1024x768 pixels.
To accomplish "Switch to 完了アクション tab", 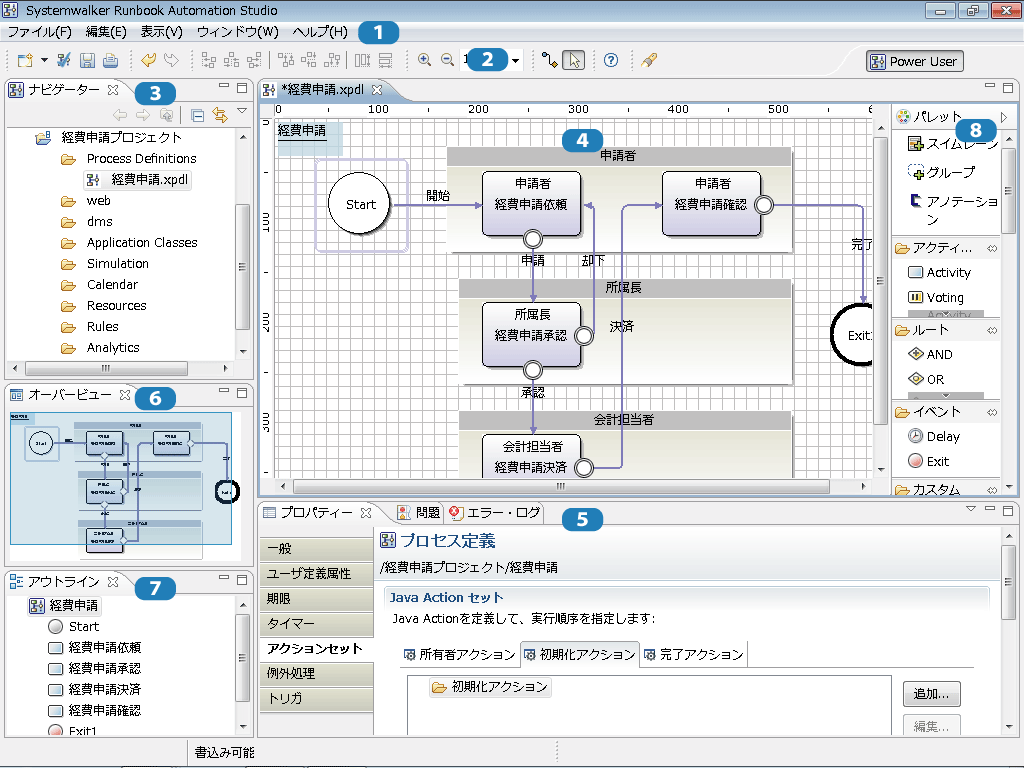I will 694,654.
